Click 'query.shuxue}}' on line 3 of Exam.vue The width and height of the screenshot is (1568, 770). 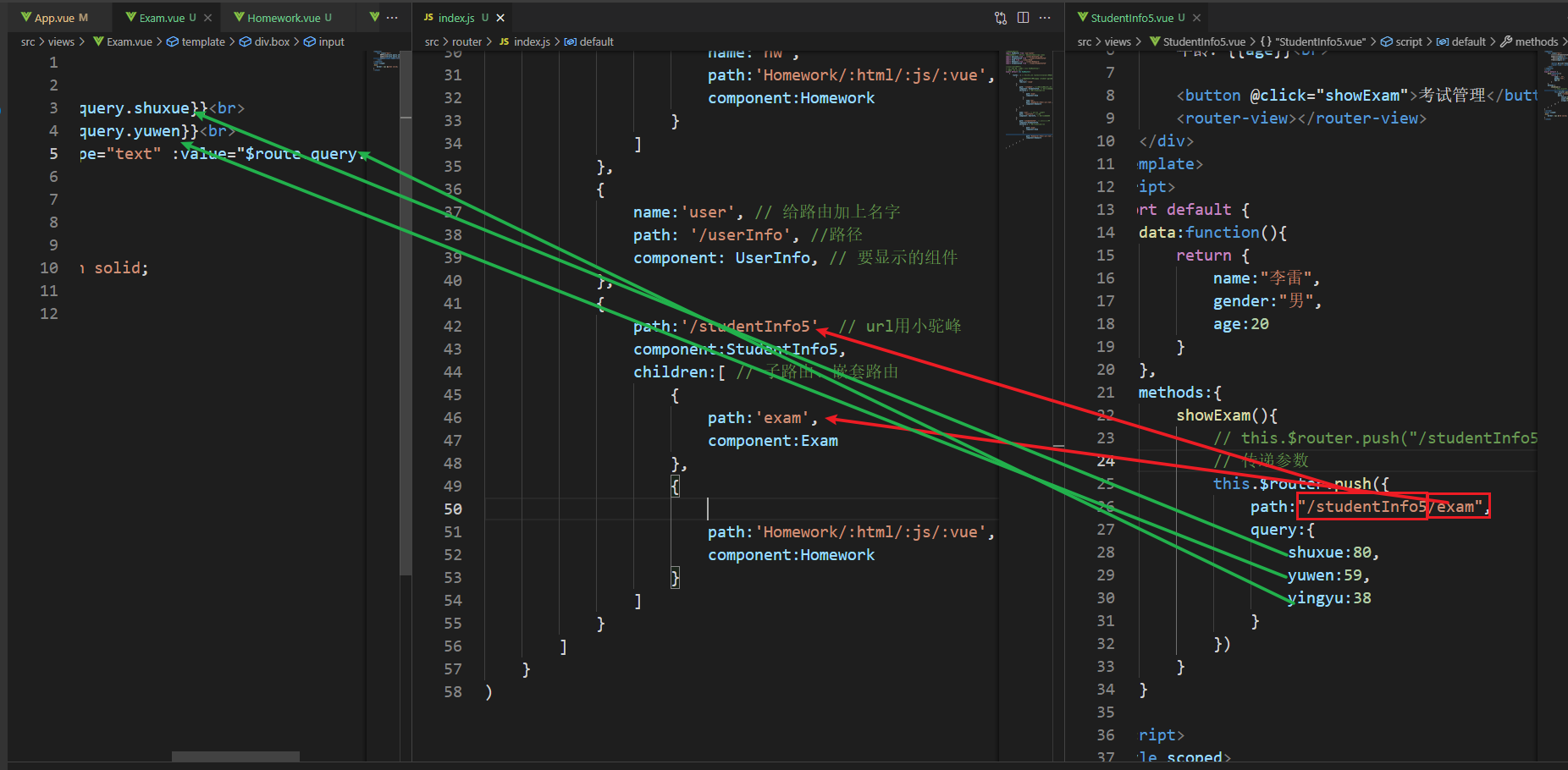coord(143,108)
